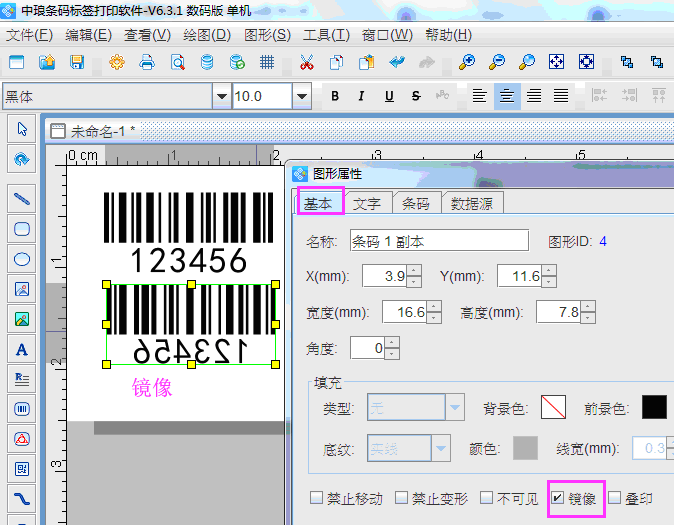This screenshot has height=525, width=674.
Task: Select the barcode drawing tool
Action: click(21, 408)
